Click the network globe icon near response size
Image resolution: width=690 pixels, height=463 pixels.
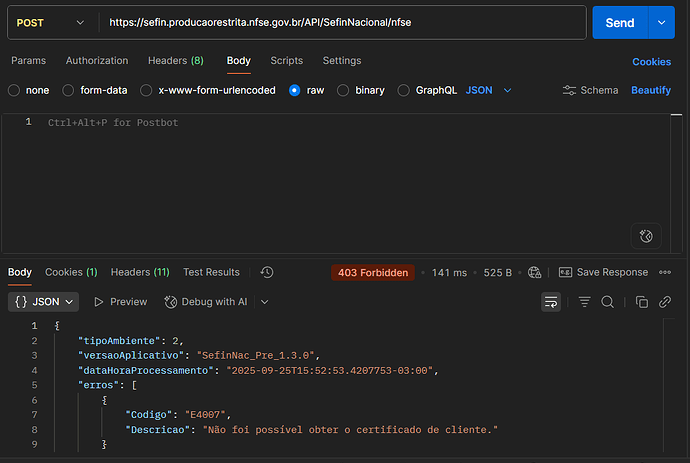pyautogui.click(x=534, y=272)
